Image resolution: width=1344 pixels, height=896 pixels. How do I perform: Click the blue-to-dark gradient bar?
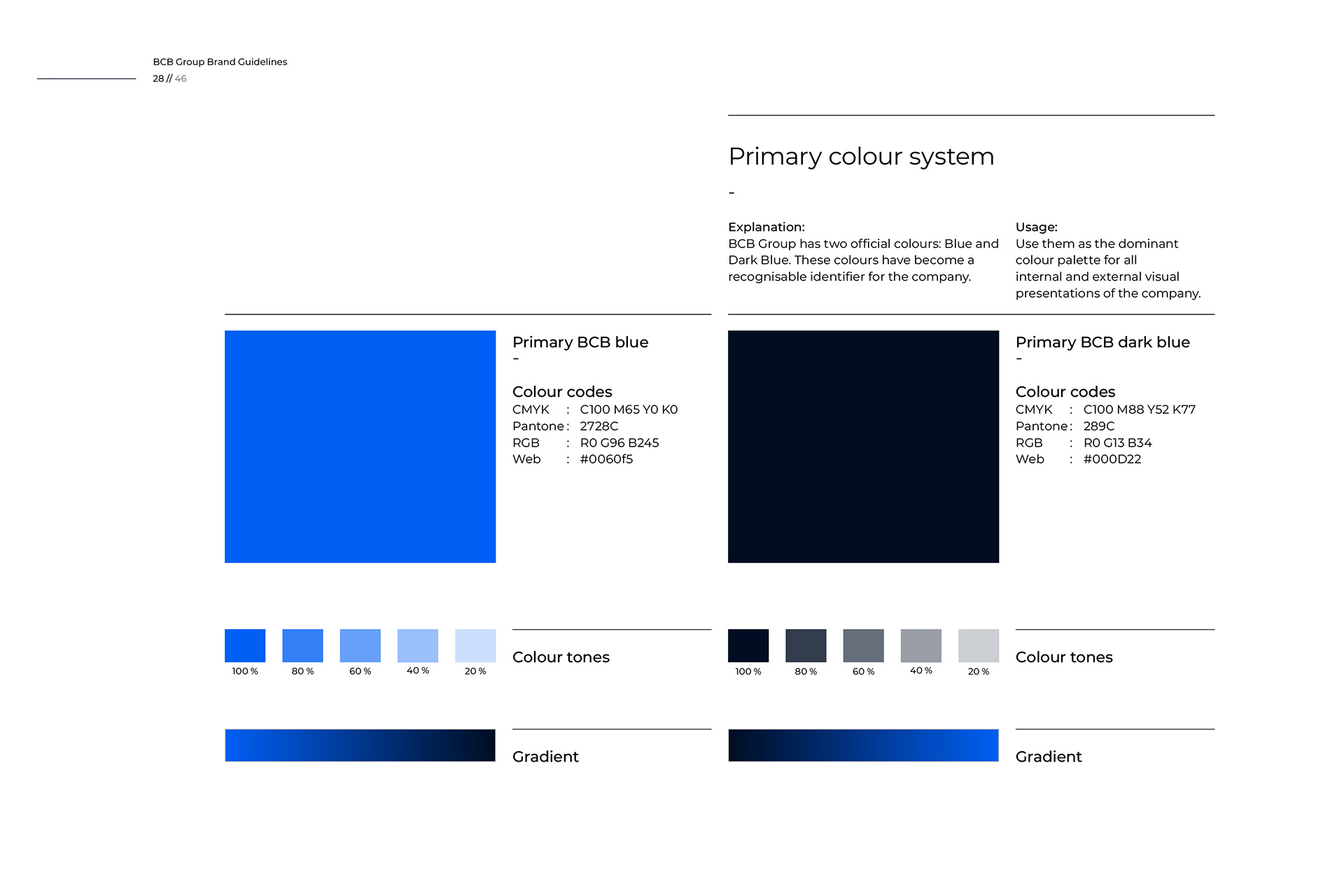360,745
